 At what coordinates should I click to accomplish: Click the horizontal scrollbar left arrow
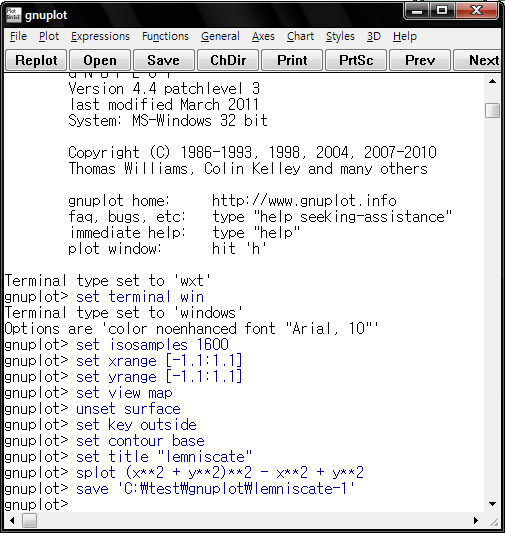point(12,520)
